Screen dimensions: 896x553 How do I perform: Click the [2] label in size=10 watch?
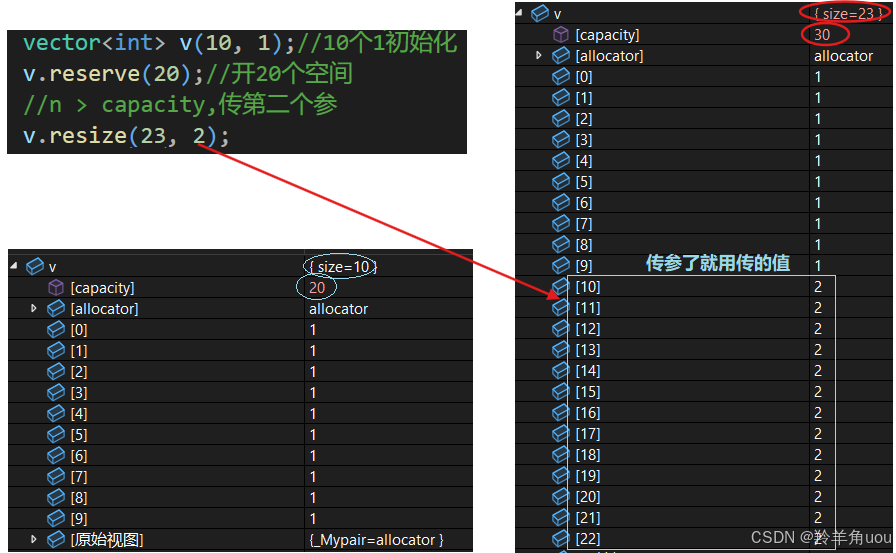pos(79,372)
